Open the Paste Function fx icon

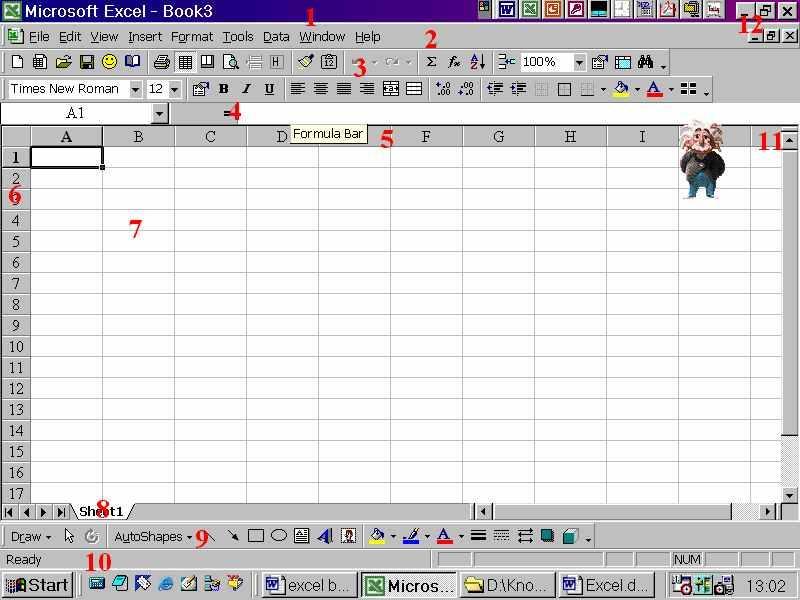[454, 62]
